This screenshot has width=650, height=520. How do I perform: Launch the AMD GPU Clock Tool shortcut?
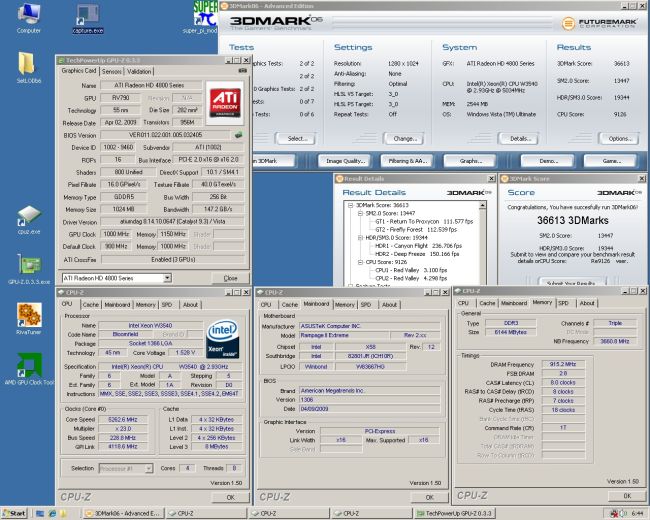(x=29, y=369)
